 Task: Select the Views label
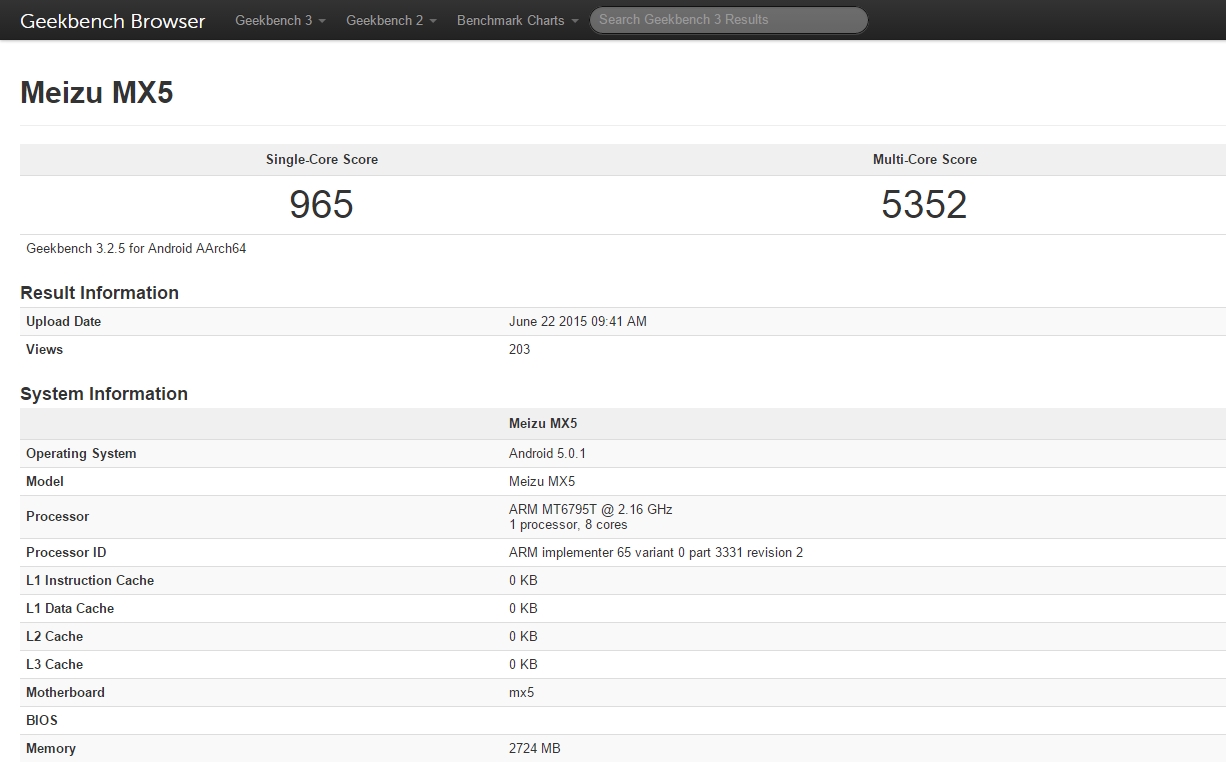pos(45,349)
